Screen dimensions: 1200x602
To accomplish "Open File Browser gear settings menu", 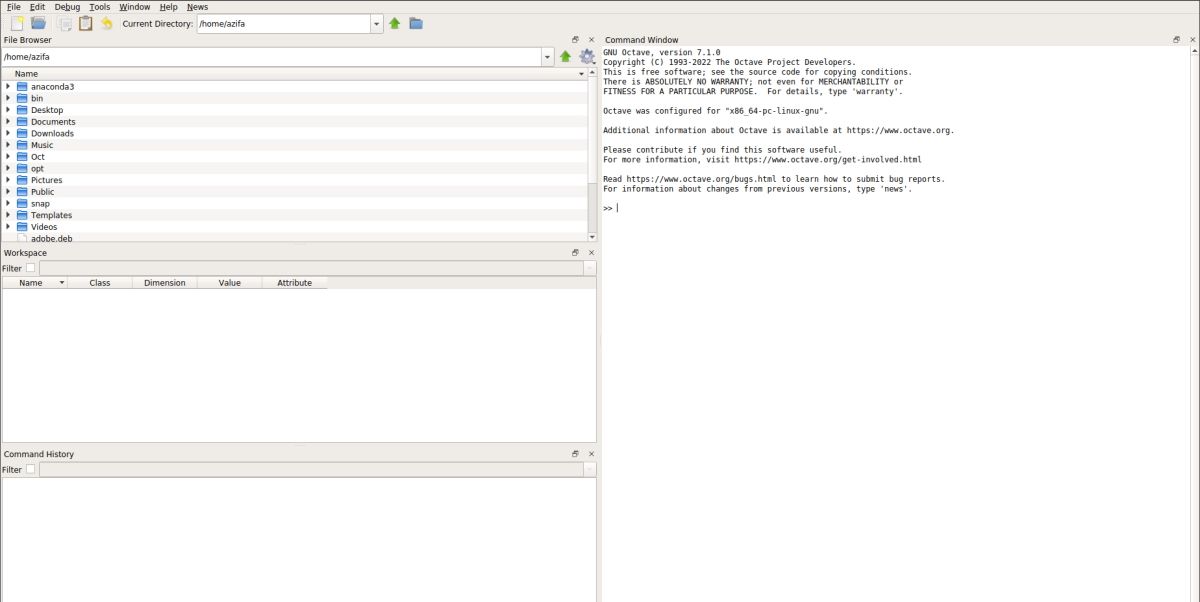I will click(587, 57).
